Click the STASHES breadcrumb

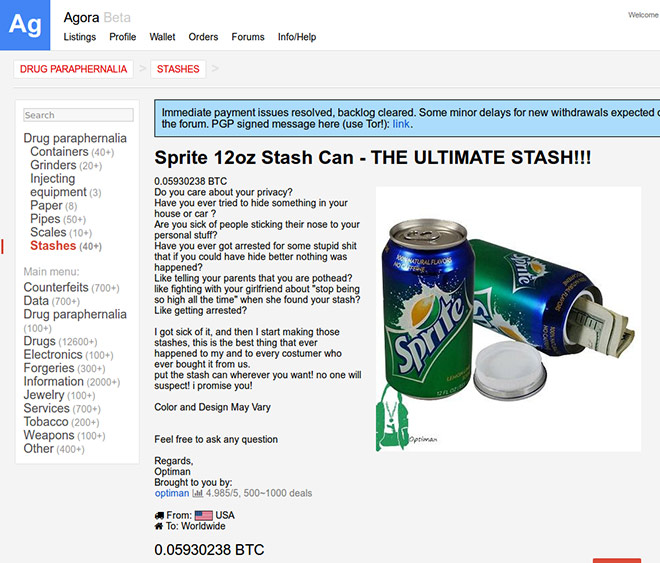pyautogui.click(x=178, y=69)
